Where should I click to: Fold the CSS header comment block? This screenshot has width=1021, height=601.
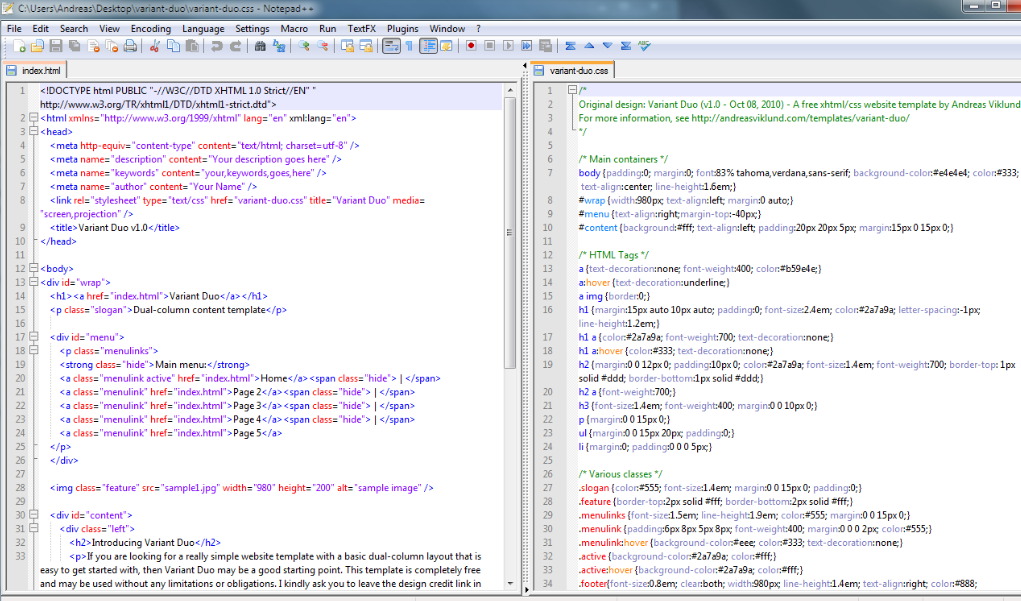tap(571, 90)
